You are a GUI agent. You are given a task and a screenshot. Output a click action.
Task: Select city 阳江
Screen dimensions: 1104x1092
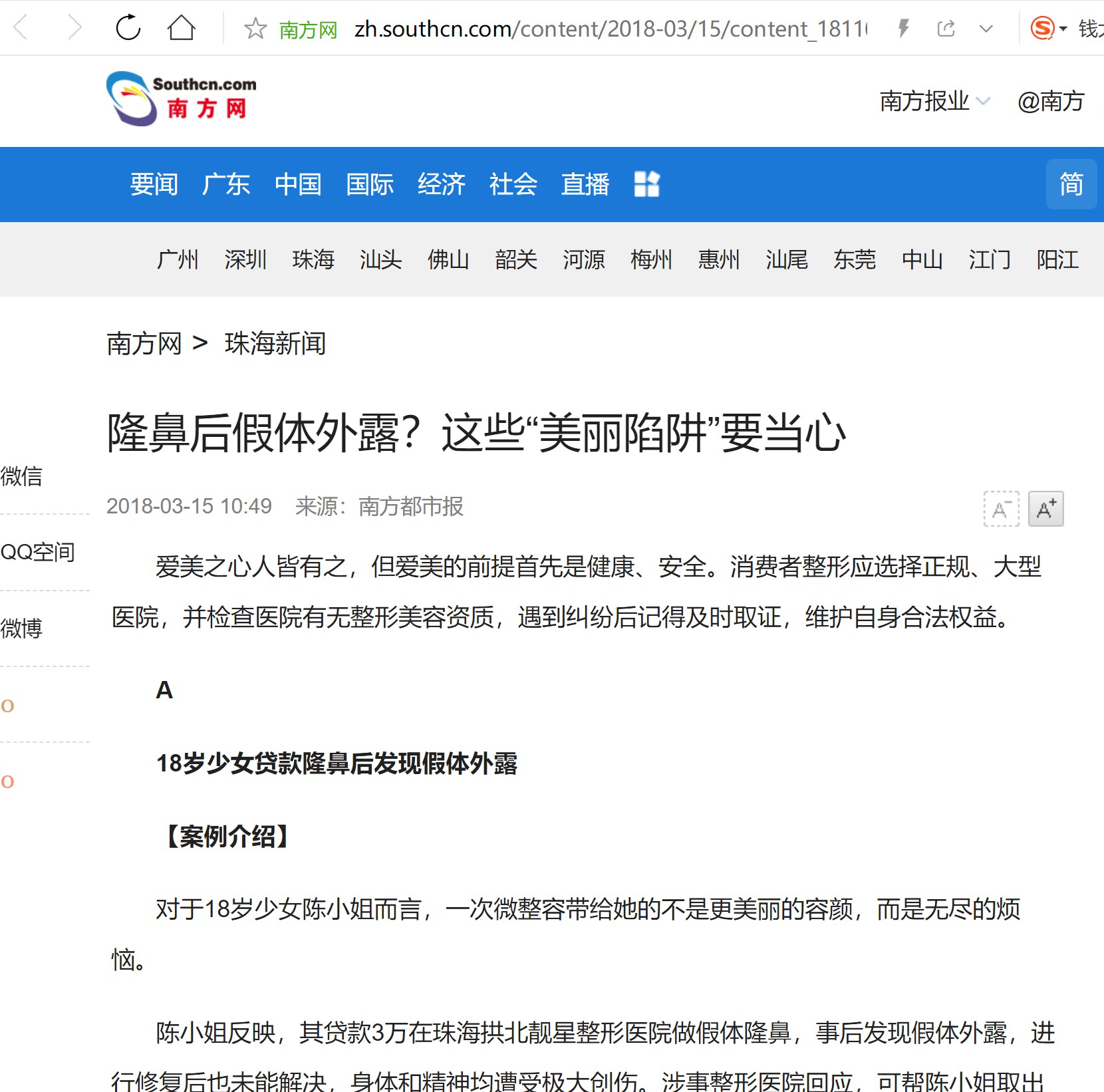click(1057, 259)
